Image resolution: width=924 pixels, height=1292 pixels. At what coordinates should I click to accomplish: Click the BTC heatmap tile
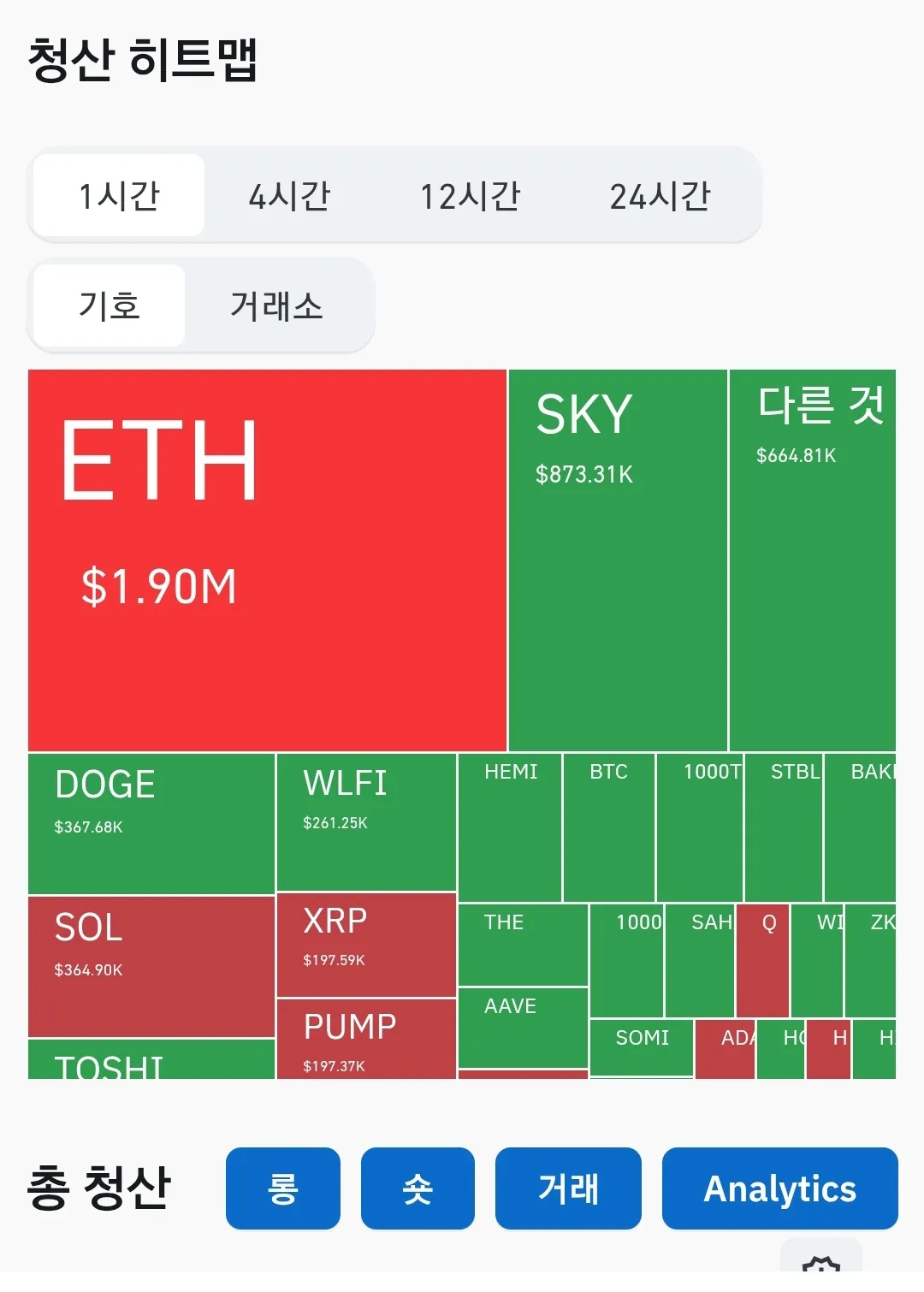click(609, 827)
